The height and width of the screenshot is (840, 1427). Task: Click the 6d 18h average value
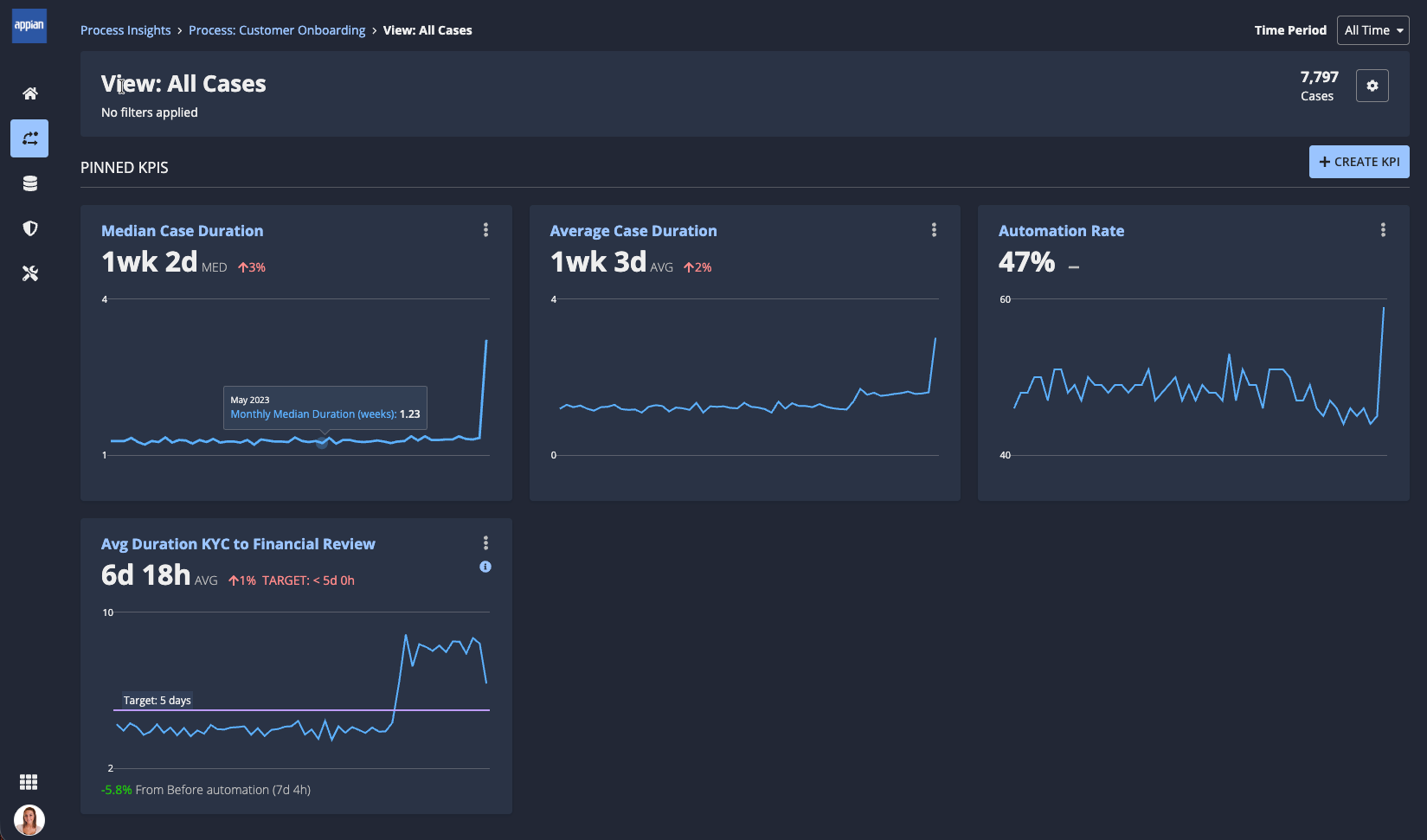pos(145,574)
